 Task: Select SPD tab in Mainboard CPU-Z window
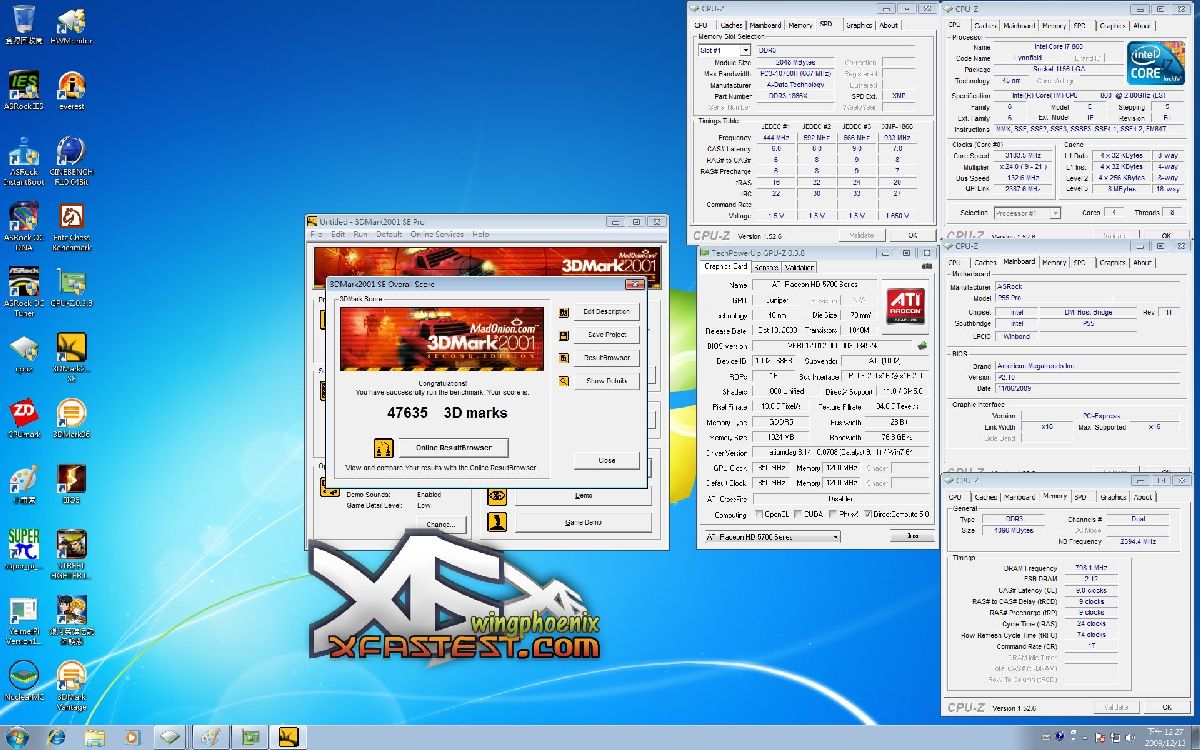tap(1079, 262)
